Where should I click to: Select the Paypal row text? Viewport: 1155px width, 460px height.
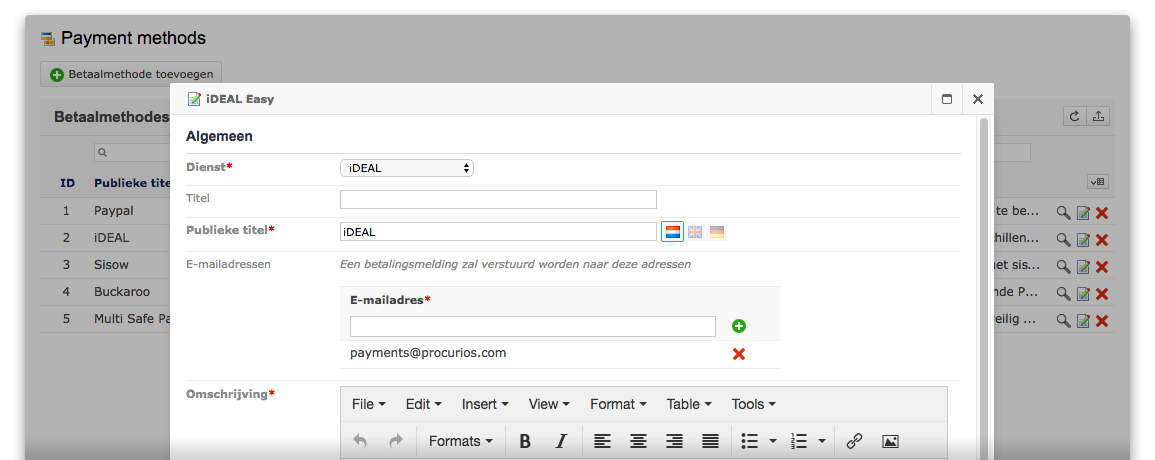tap(114, 211)
